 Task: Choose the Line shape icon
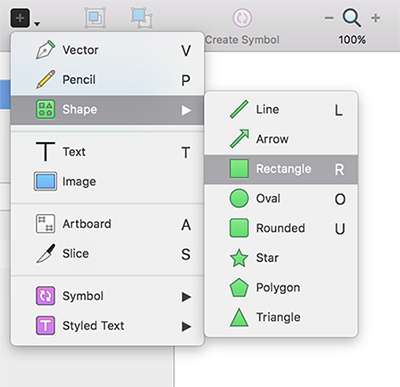point(239,109)
